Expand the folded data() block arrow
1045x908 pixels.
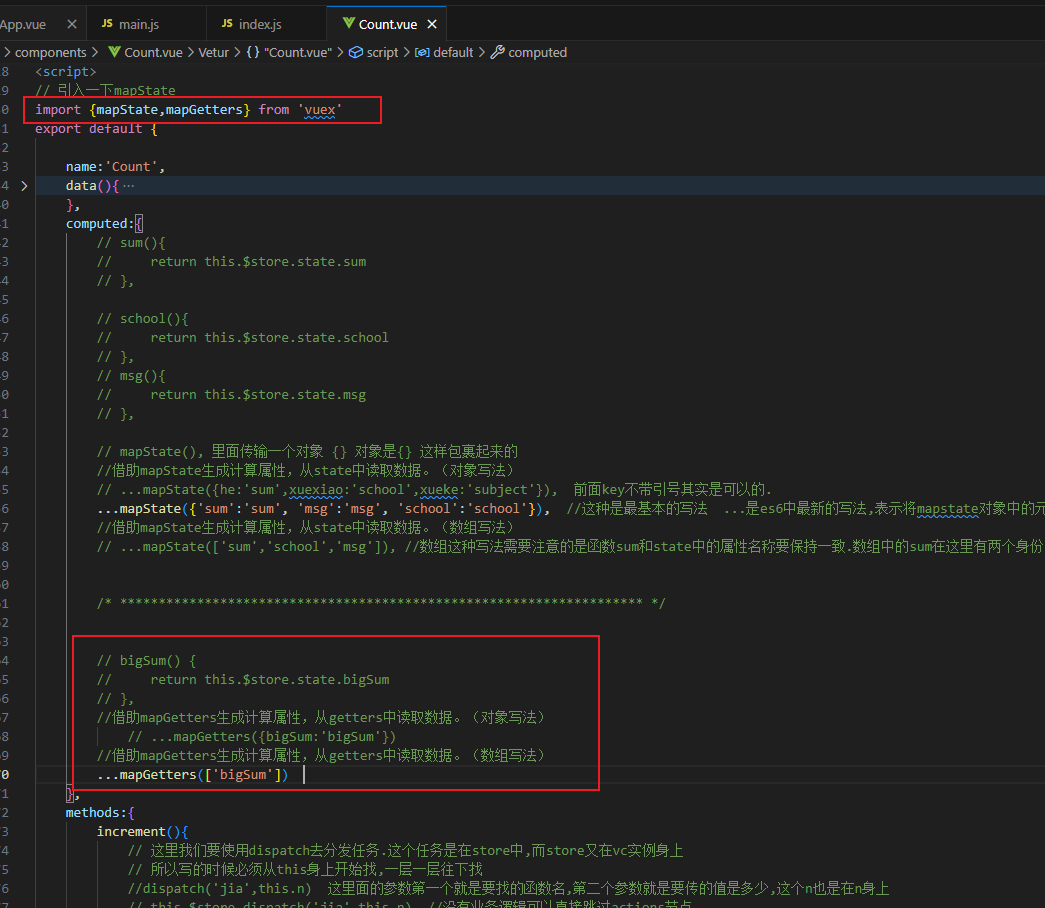(x=25, y=186)
